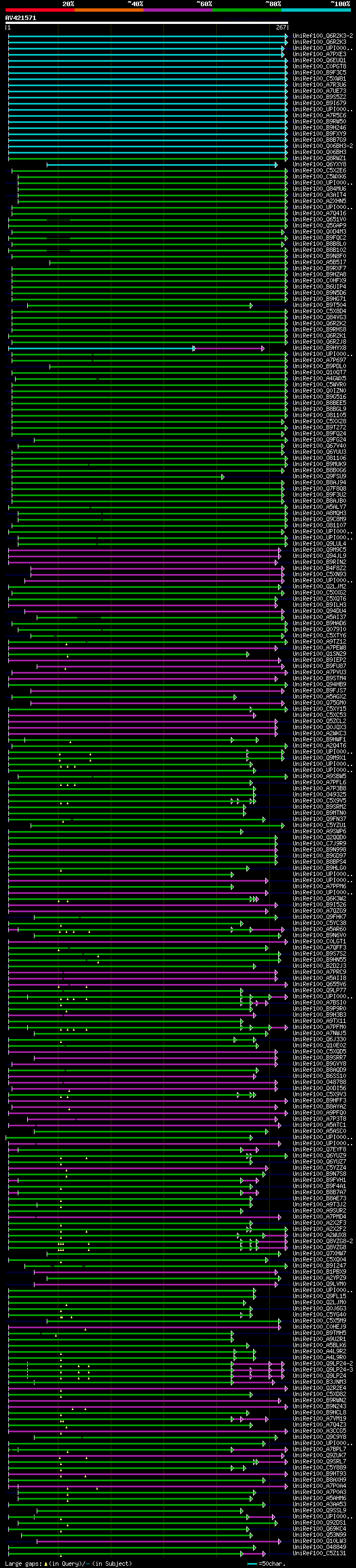Screen dimensions: 356x1568
Task: Select label UniRef100_B9RW50
Action: 319,121
